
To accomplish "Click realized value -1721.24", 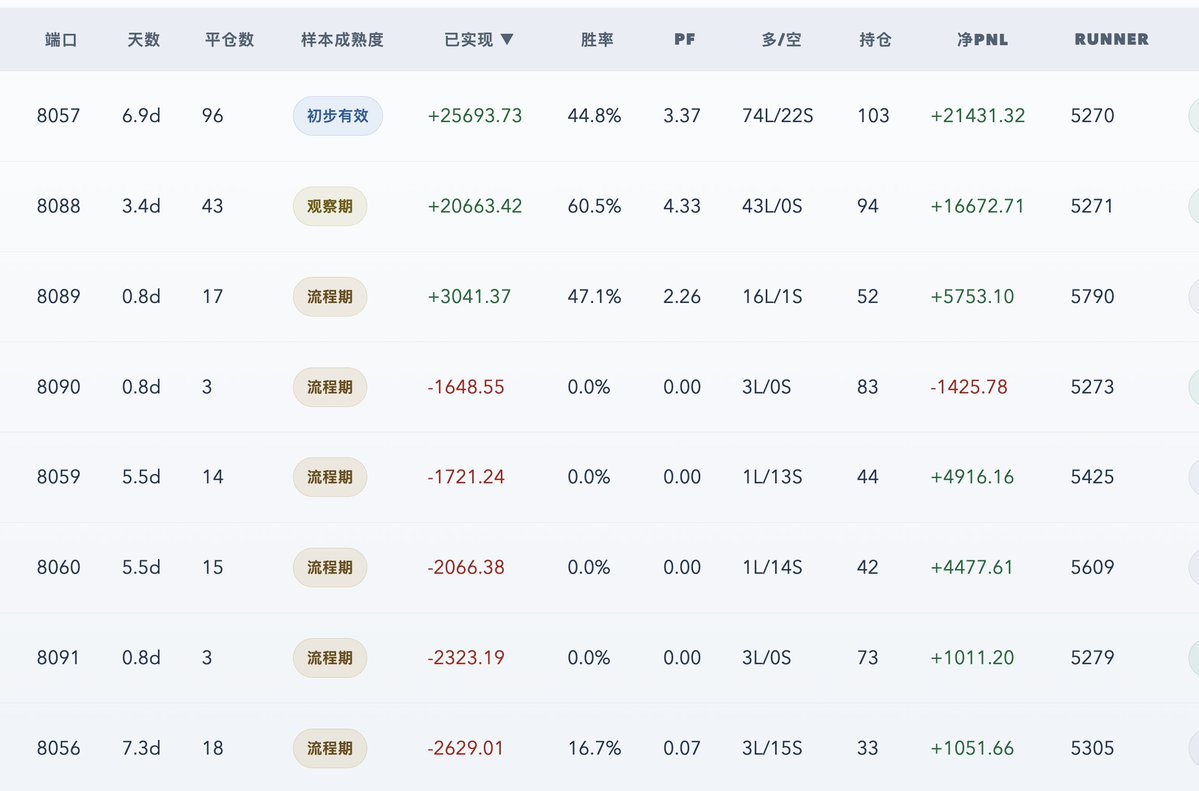I will 466,477.
